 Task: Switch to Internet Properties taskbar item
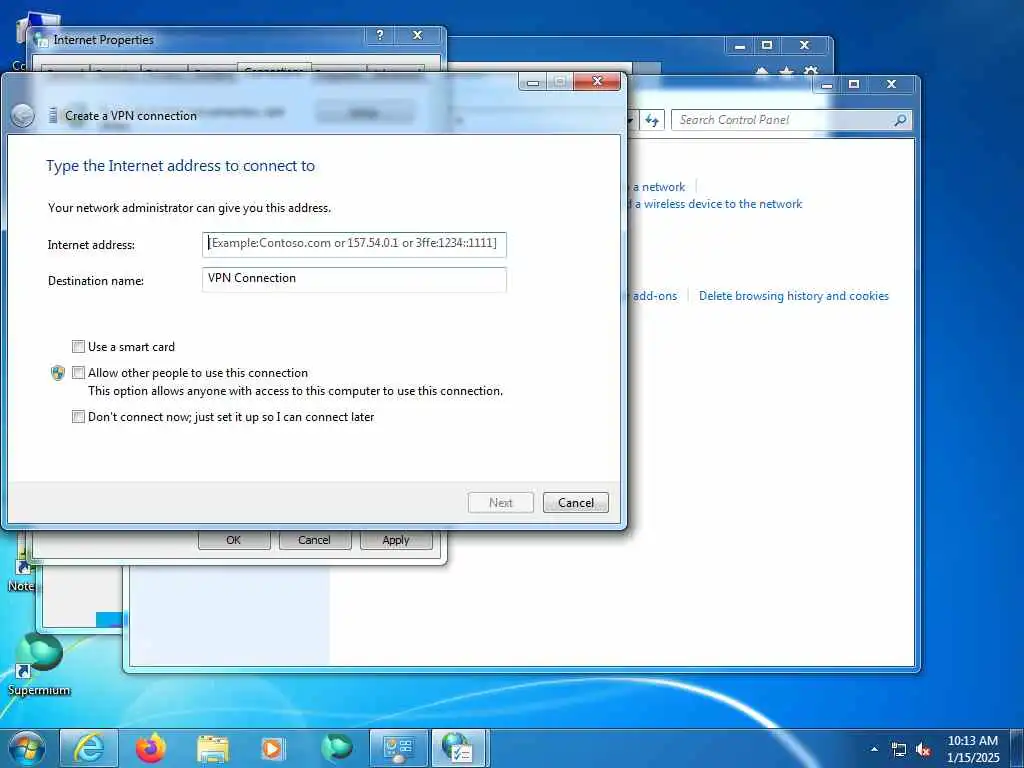click(460, 748)
